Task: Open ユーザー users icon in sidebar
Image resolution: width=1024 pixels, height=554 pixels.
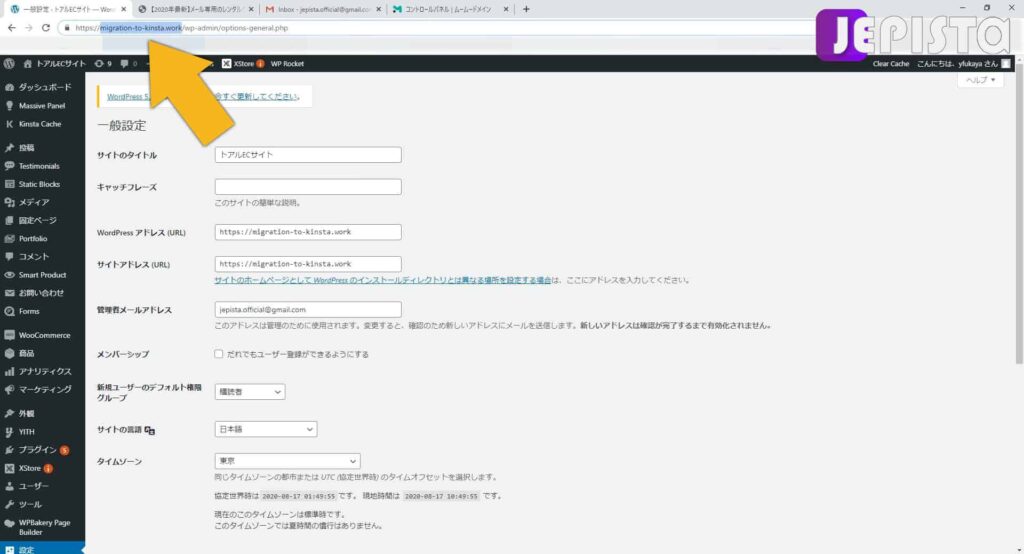Action: click(x=9, y=486)
